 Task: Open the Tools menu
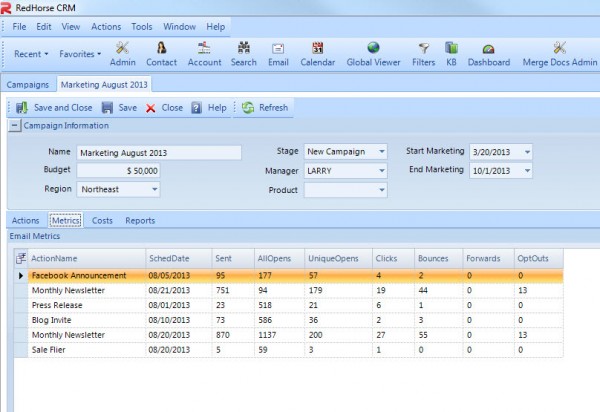point(142,27)
